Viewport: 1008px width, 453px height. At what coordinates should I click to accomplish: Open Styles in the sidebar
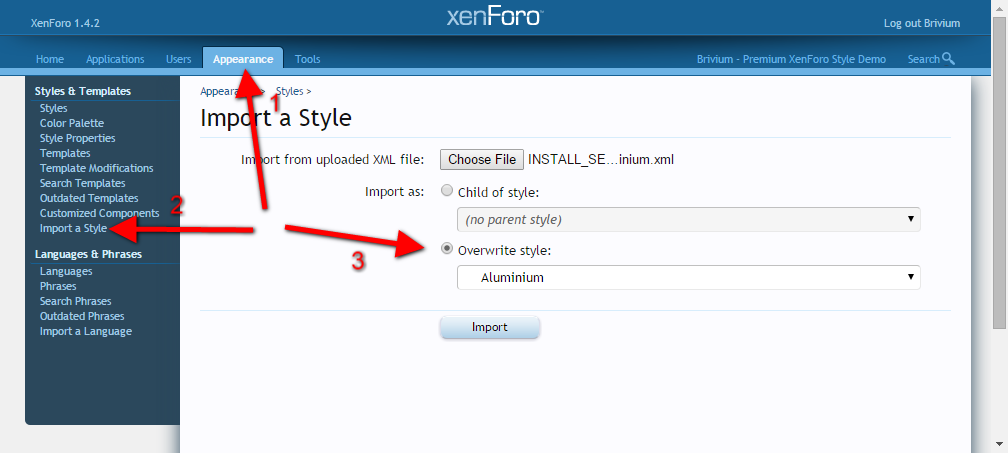coord(53,108)
